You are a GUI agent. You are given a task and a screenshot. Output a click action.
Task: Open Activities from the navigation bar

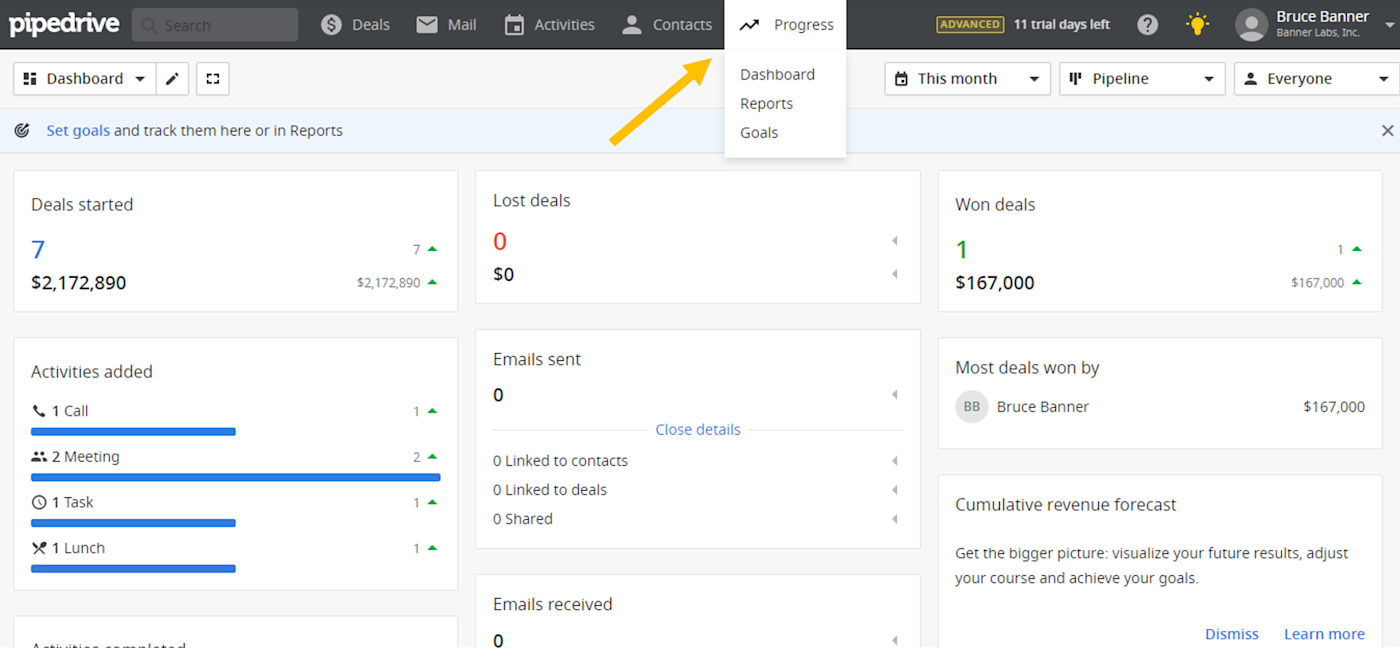point(549,25)
